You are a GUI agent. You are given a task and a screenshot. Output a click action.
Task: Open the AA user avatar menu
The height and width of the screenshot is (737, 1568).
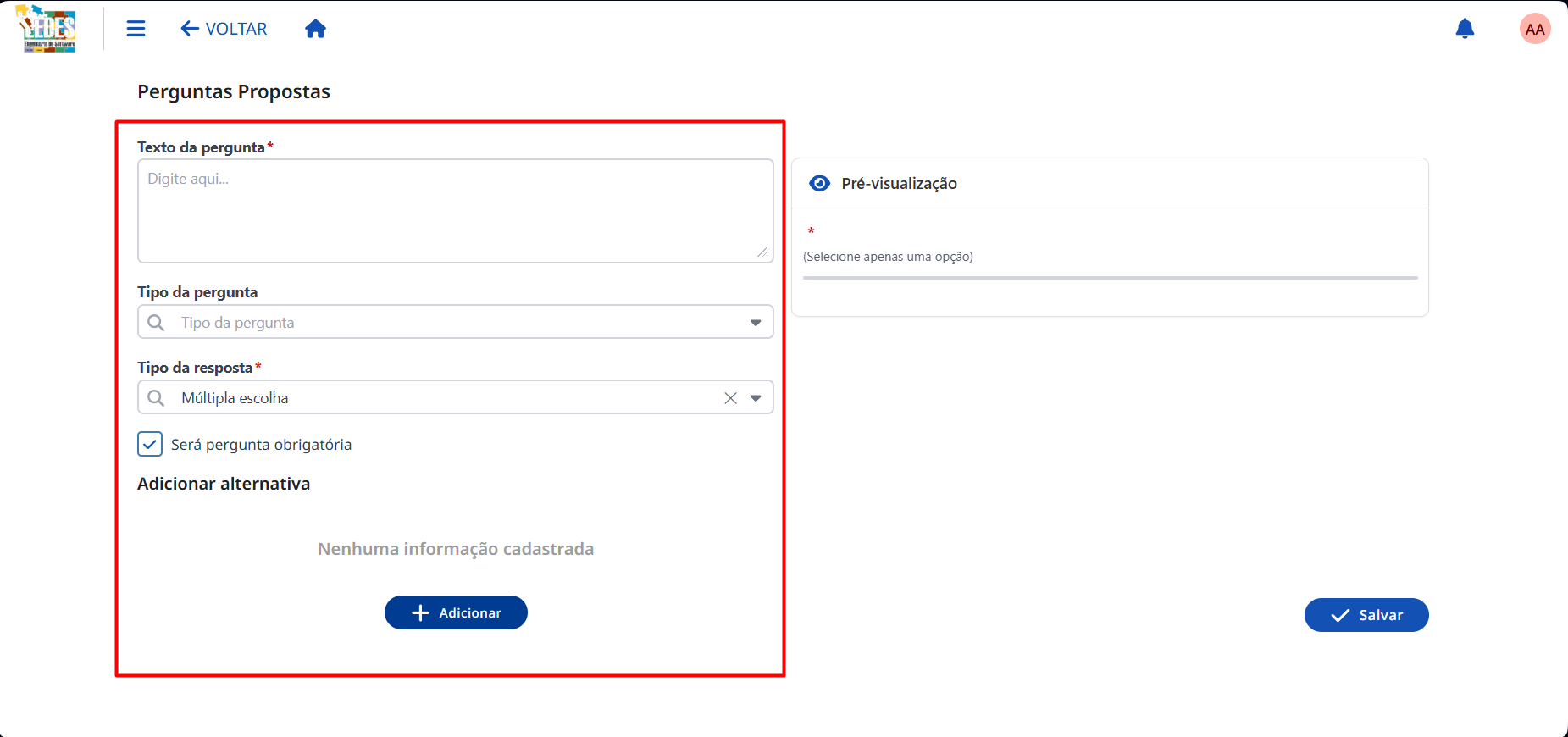pos(1535,29)
